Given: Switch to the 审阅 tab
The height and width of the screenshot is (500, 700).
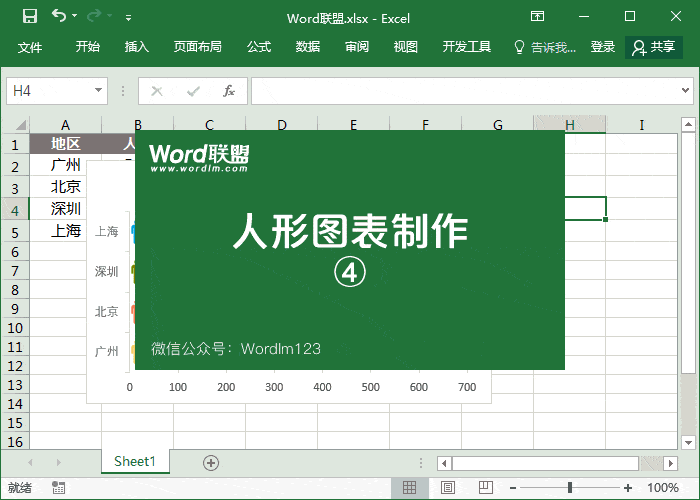Looking at the screenshot, I should pyautogui.click(x=357, y=46).
